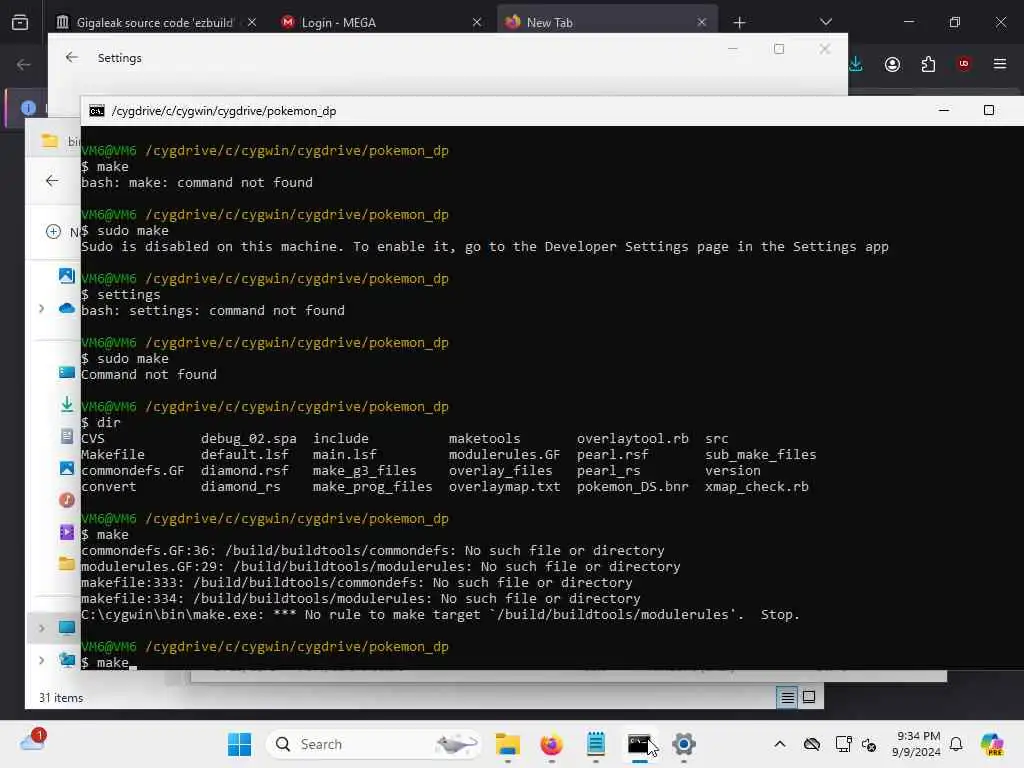Select This PC in Explorer sidebar
Image resolution: width=1024 pixels, height=768 pixels.
click(67, 628)
